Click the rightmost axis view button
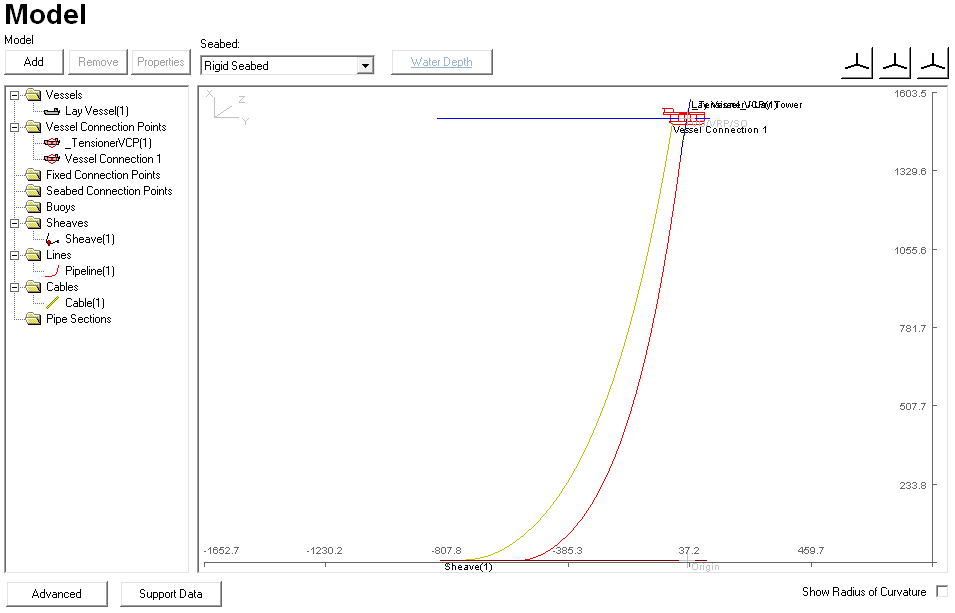Viewport: 955px width, 613px height. (x=933, y=63)
